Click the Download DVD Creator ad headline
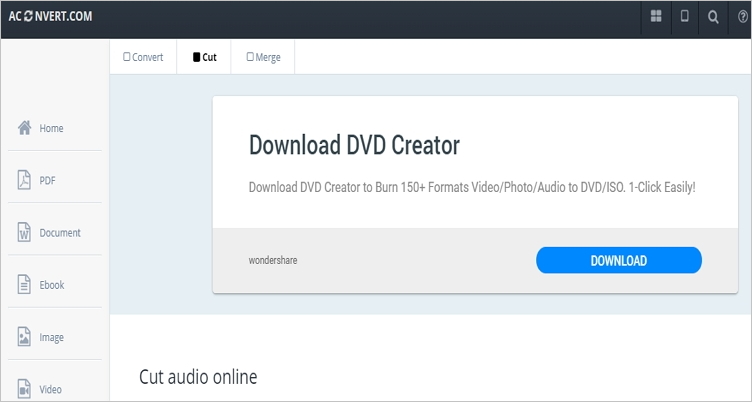This screenshot has width=752, height=402. click(x=354, y=145)
